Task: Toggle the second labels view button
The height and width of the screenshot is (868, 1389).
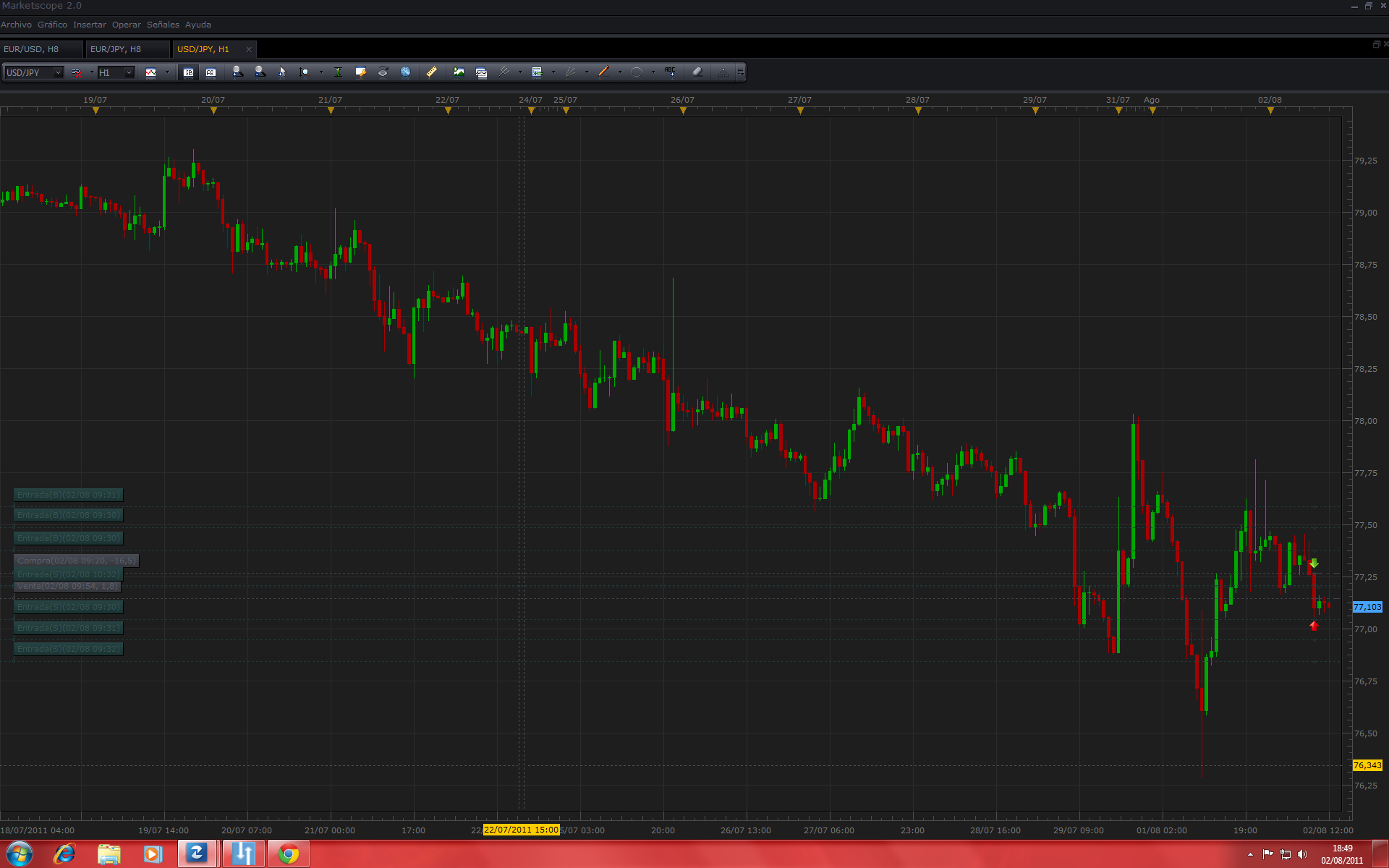Action: click(x=211, y=72)
